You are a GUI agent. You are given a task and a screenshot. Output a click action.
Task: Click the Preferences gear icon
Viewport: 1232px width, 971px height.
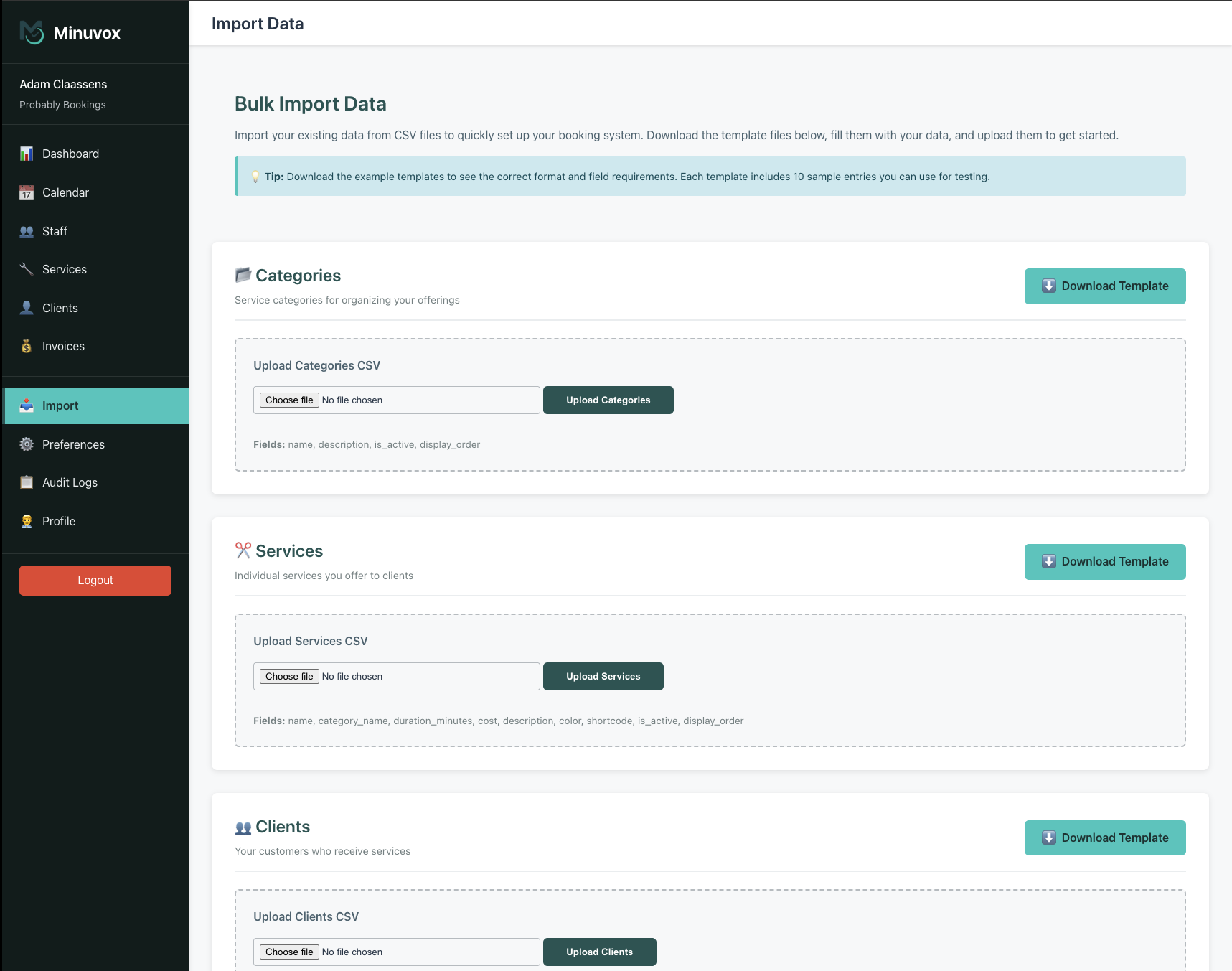tap(27, 444)
